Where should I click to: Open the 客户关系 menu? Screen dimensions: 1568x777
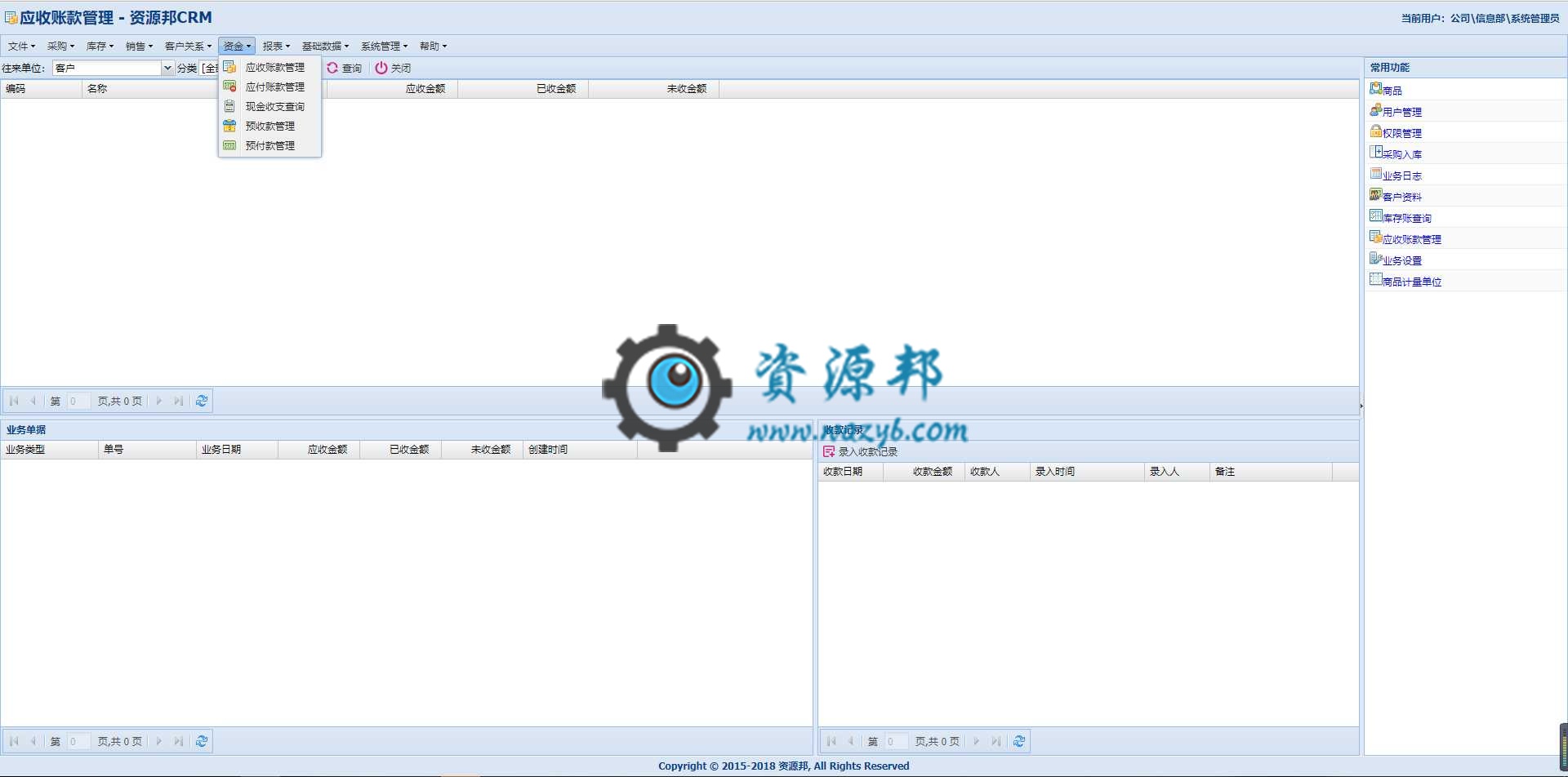pos(188,47)
